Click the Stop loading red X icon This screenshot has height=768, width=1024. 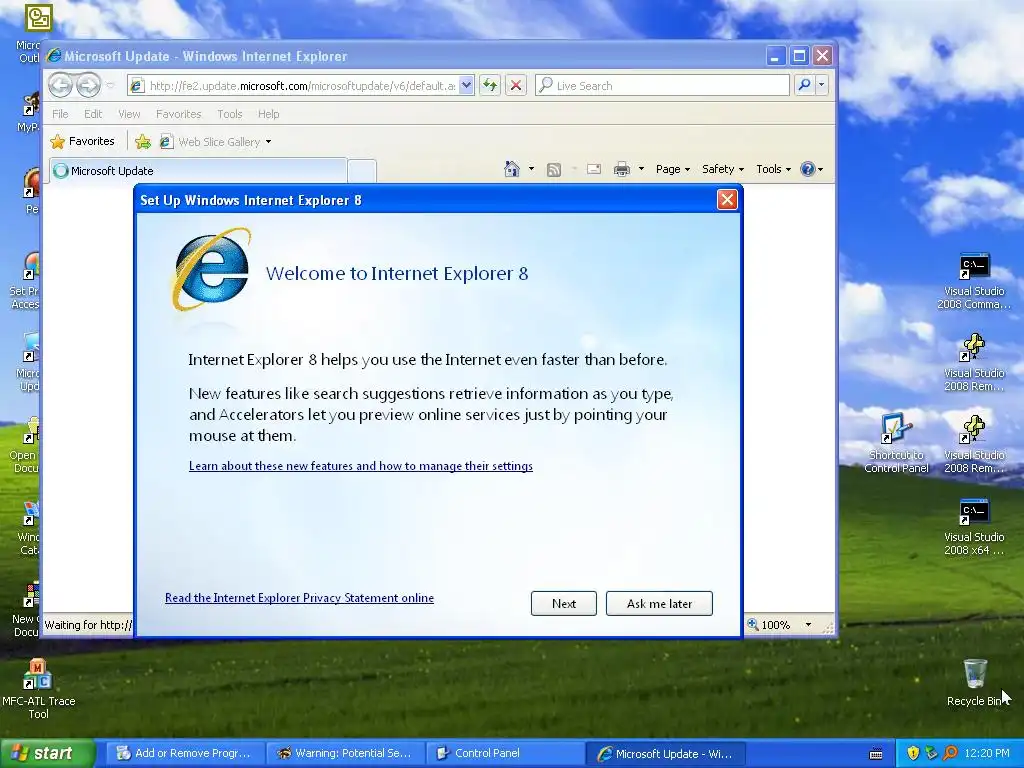pyautogui.click(x=516, y=86)
